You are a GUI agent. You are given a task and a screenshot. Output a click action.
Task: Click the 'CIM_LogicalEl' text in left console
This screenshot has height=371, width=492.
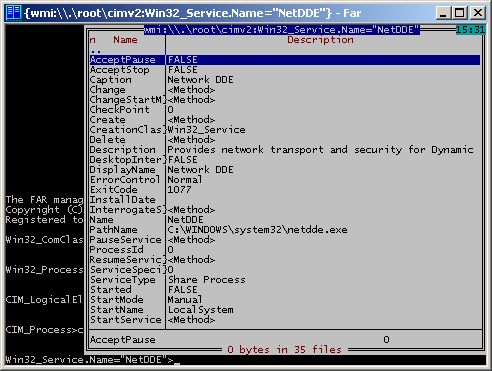[x=44, y=300]
